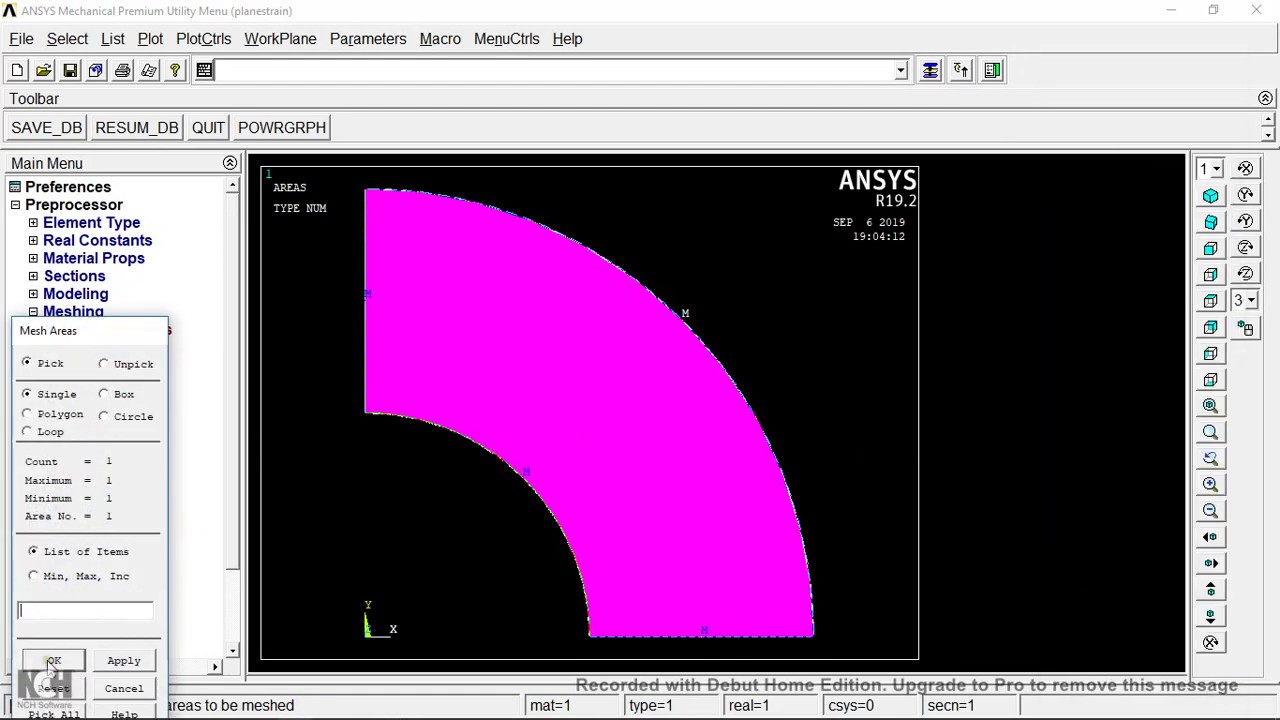Click the RESUM_DB toolbar button
Screen dimensions: 1280x720
[x=137, y=128]
